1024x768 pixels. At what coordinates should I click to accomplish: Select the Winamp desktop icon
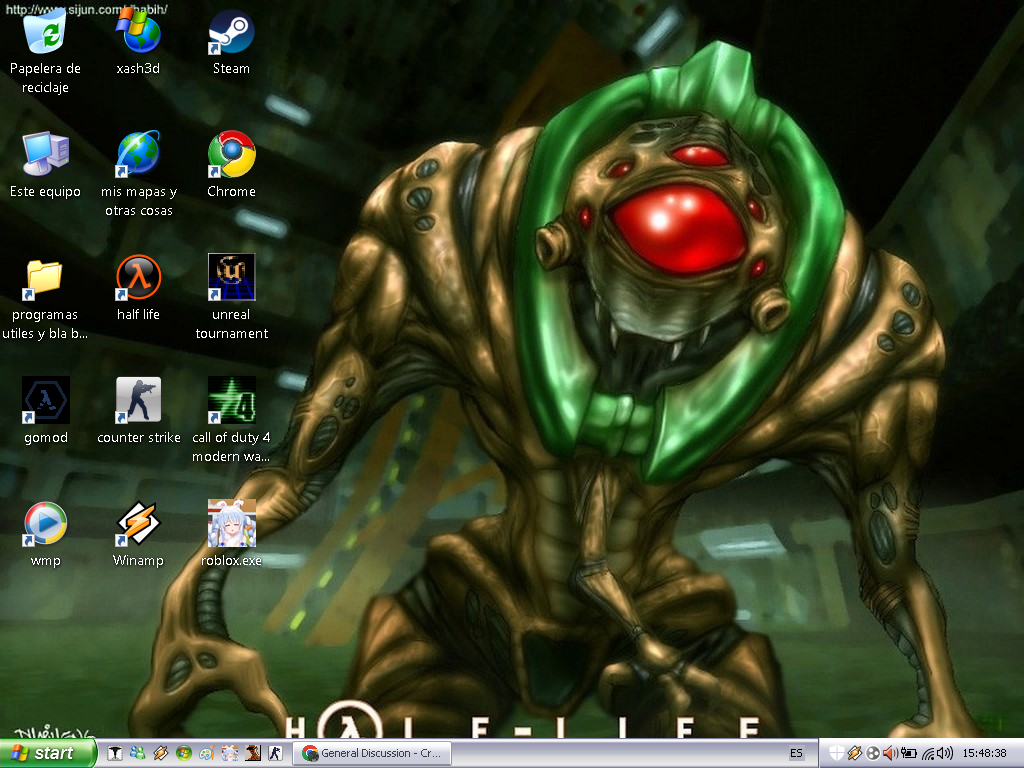point(138,524)
